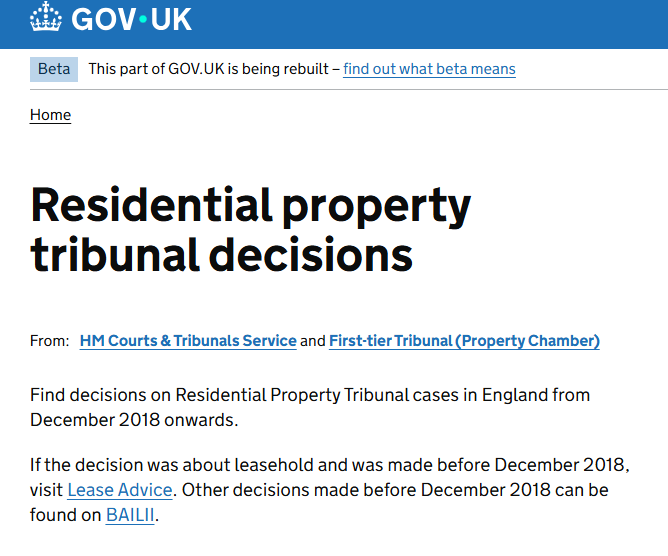Image resolution: width=668 pixels, height=556 pixels.
Task: Click the 'December 2018 onwards.' text line
Action: [134, 420]
